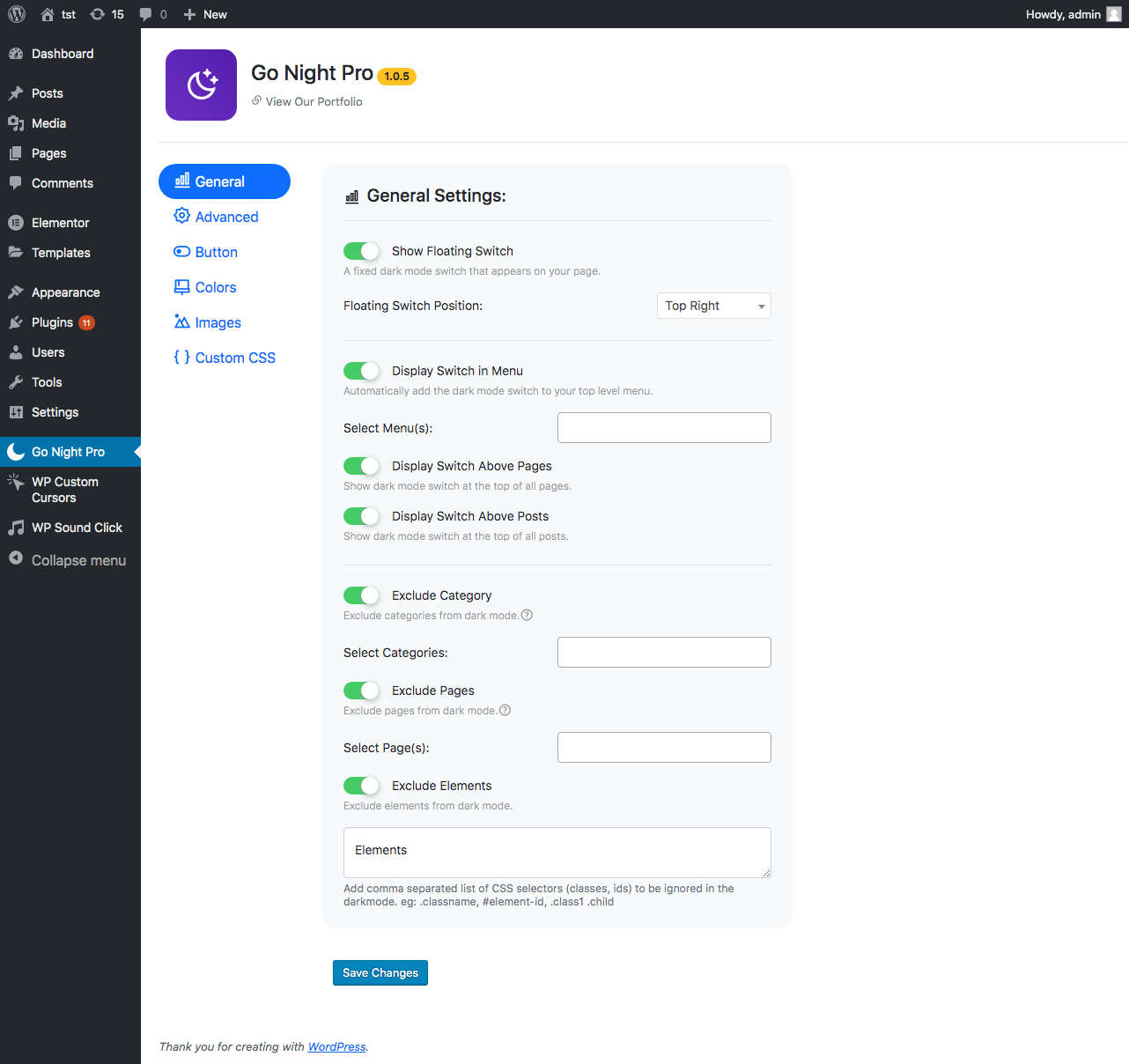Open the WP Sound Click menu label
The height and width of the screenshot is (1064, 1129).
point(77,528)
